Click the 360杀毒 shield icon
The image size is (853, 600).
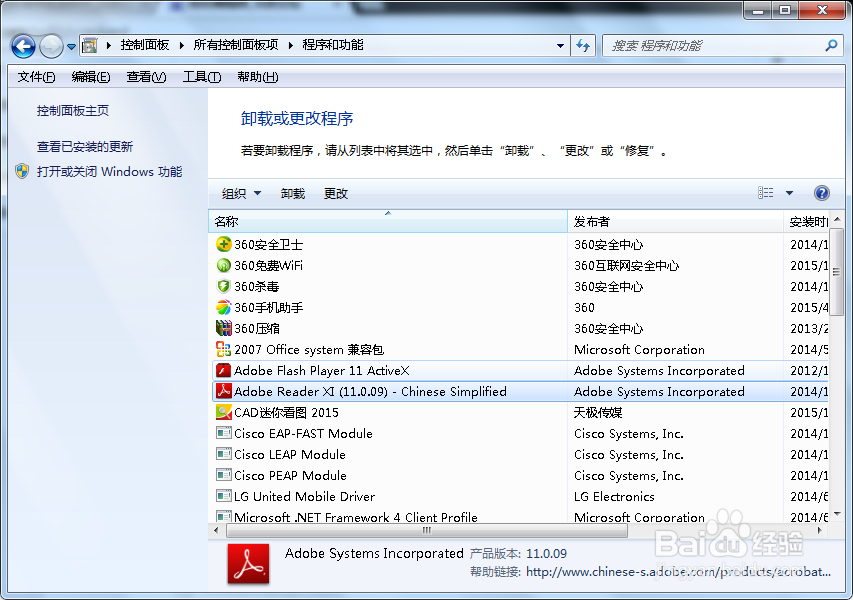224,287
